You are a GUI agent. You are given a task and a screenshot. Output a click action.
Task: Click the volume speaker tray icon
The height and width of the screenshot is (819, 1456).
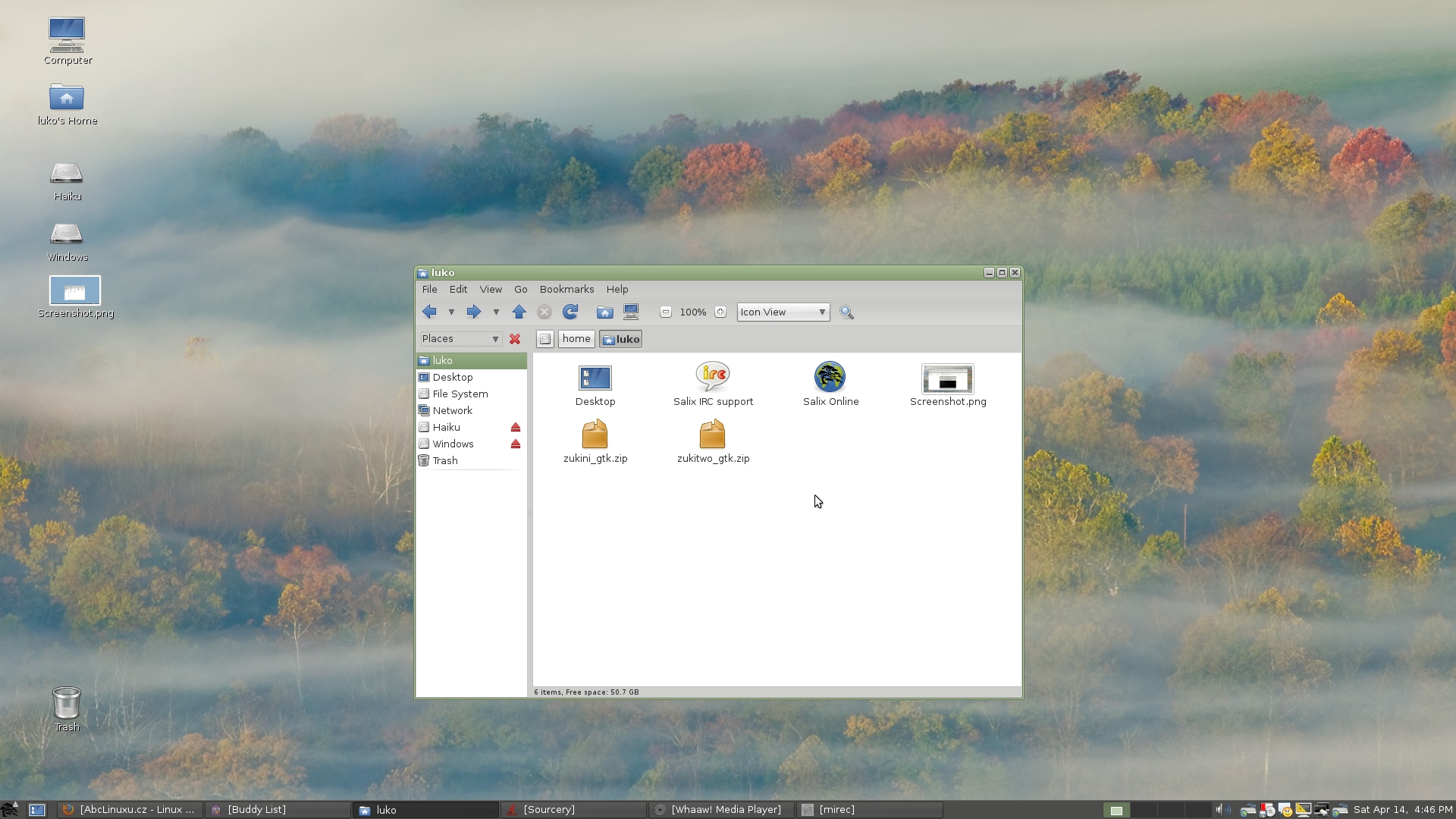(x=1222, y=810)
